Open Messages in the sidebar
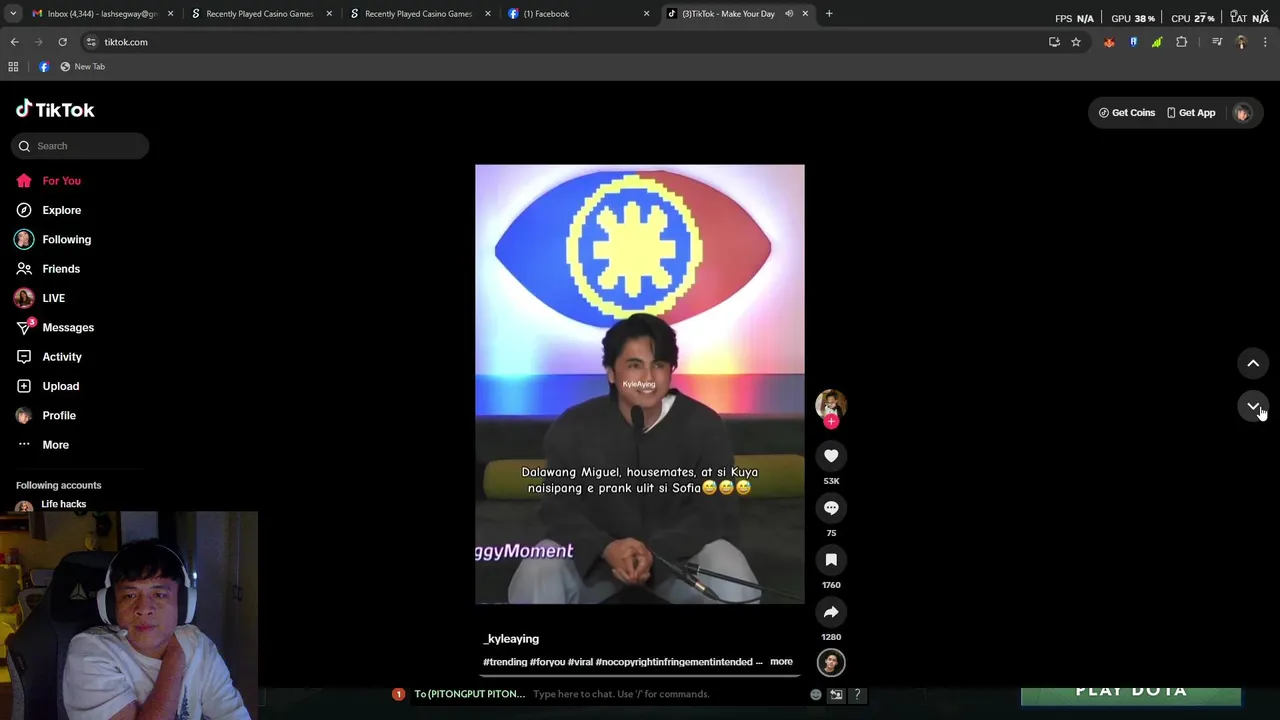The image size is (1280, 720). coord(54,327)
